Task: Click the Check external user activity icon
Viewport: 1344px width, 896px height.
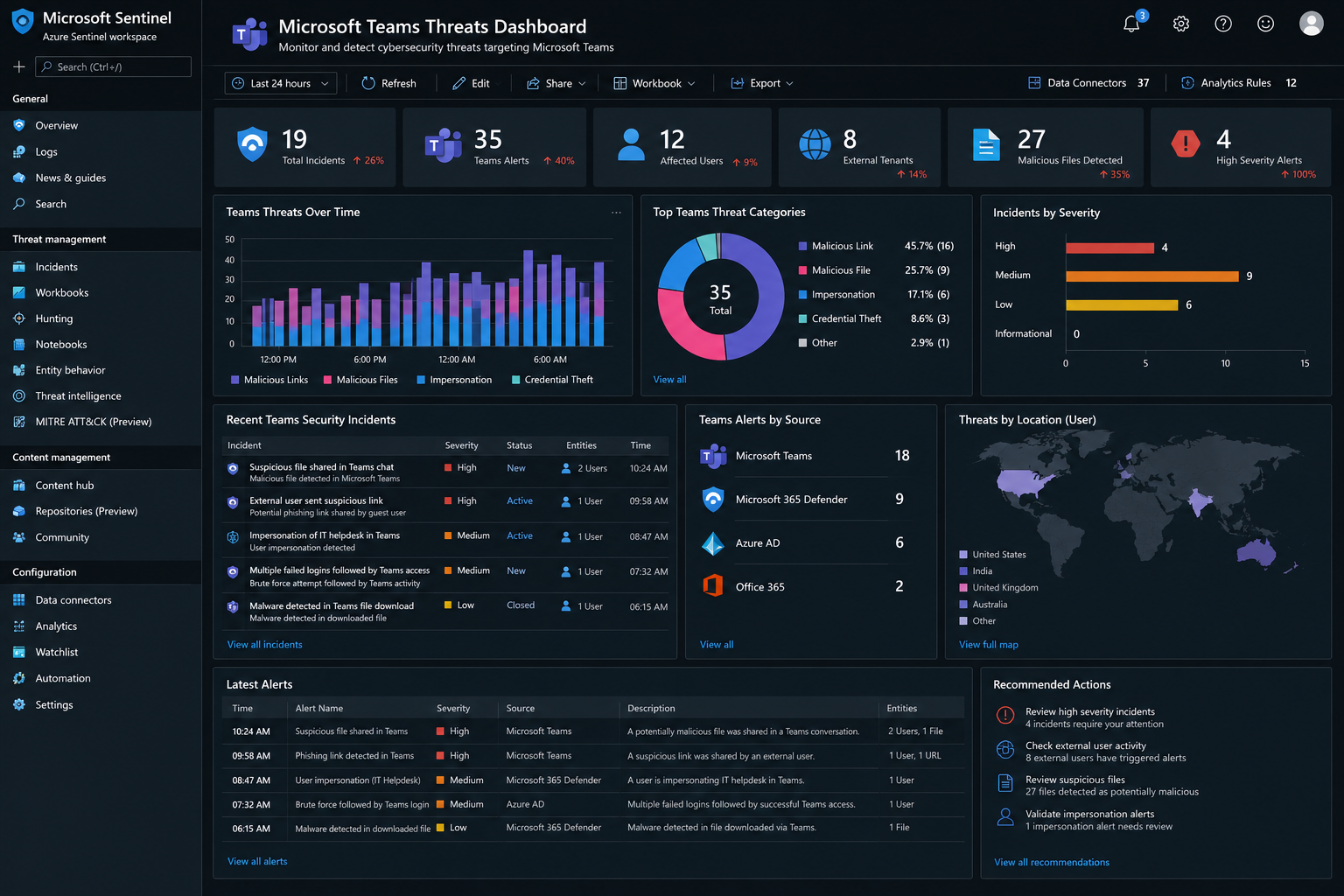Action: pos(1005,750)
